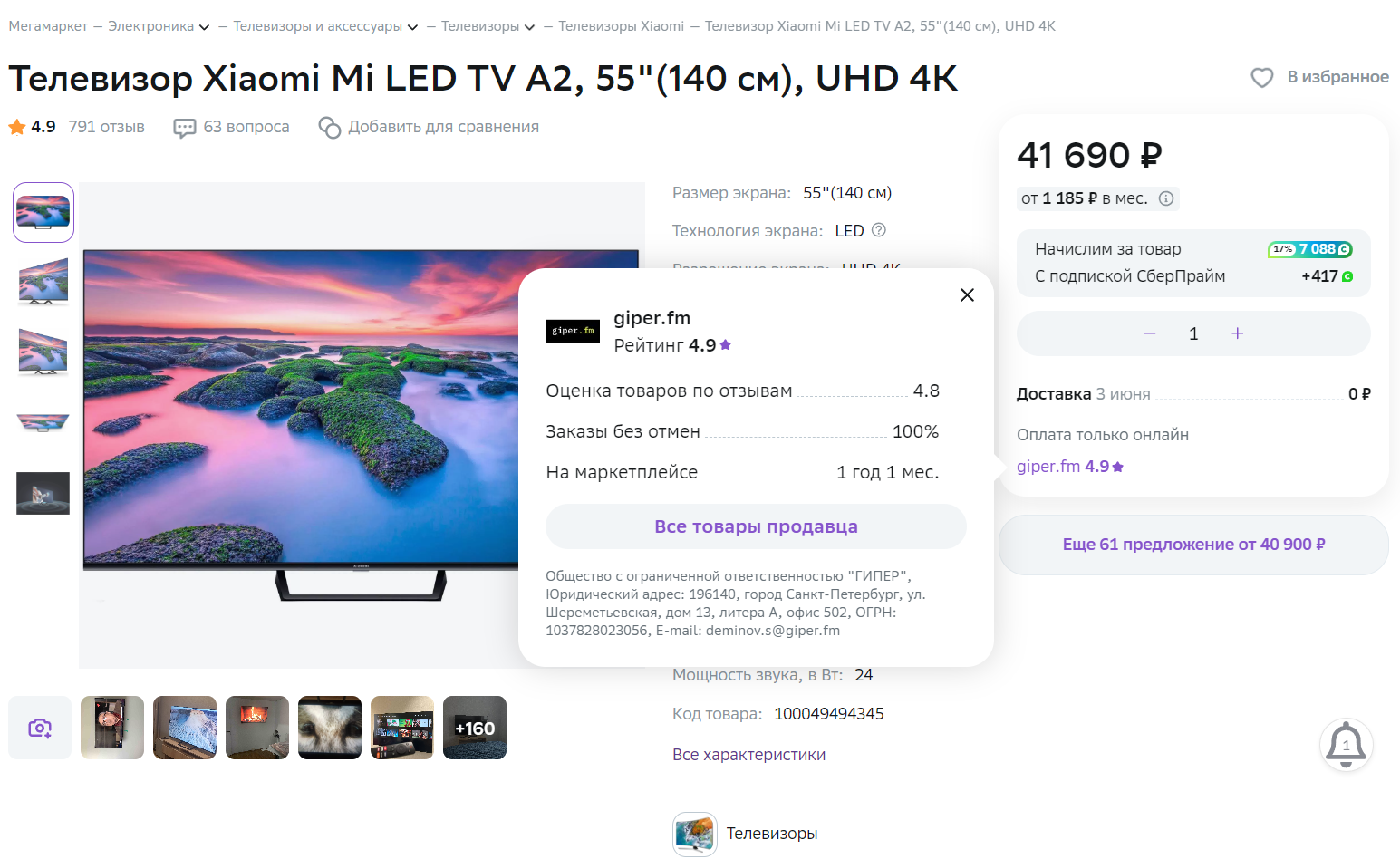Screen dimensions: 1400x859
Task: Open Все характеристики link
Action: click(748, 755)
